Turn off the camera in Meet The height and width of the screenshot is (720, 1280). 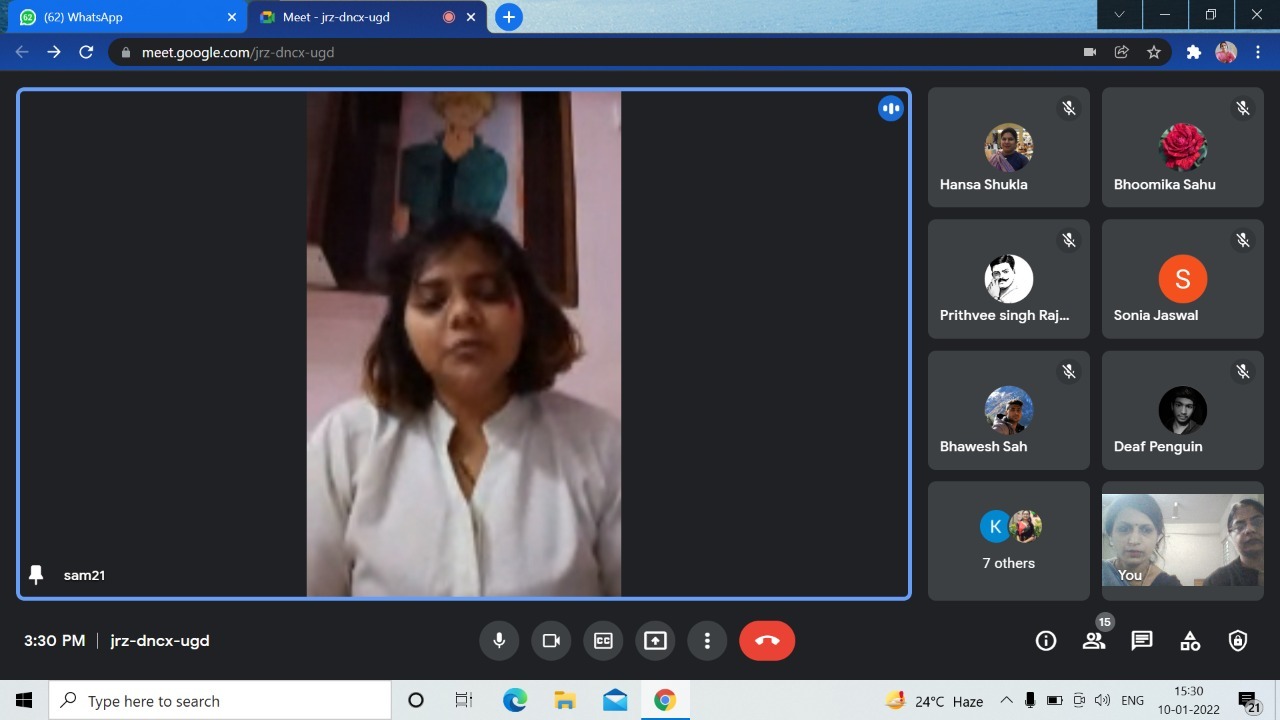[x=551, y=641]
